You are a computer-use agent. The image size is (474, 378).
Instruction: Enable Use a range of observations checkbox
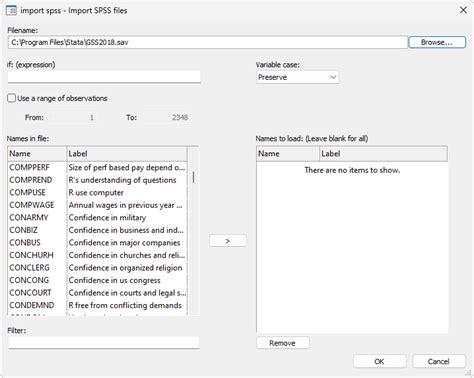12,98
